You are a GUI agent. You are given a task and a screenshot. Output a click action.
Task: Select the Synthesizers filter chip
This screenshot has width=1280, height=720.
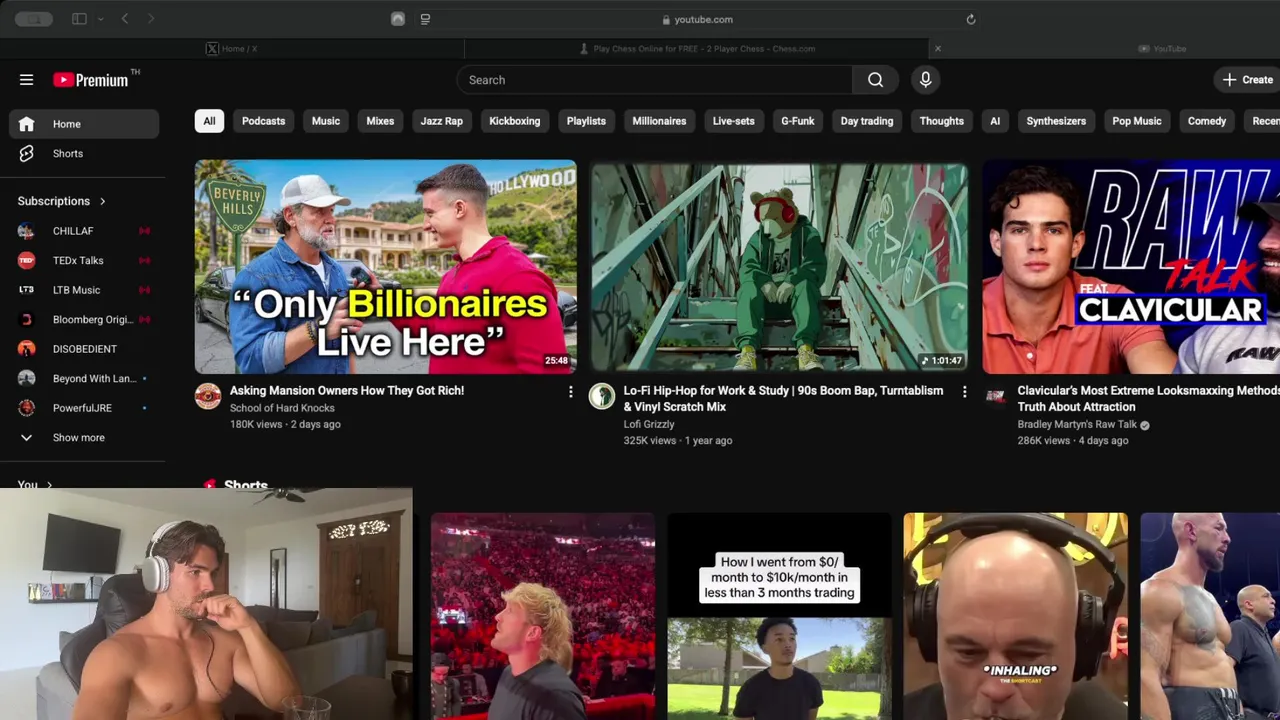1056,121
